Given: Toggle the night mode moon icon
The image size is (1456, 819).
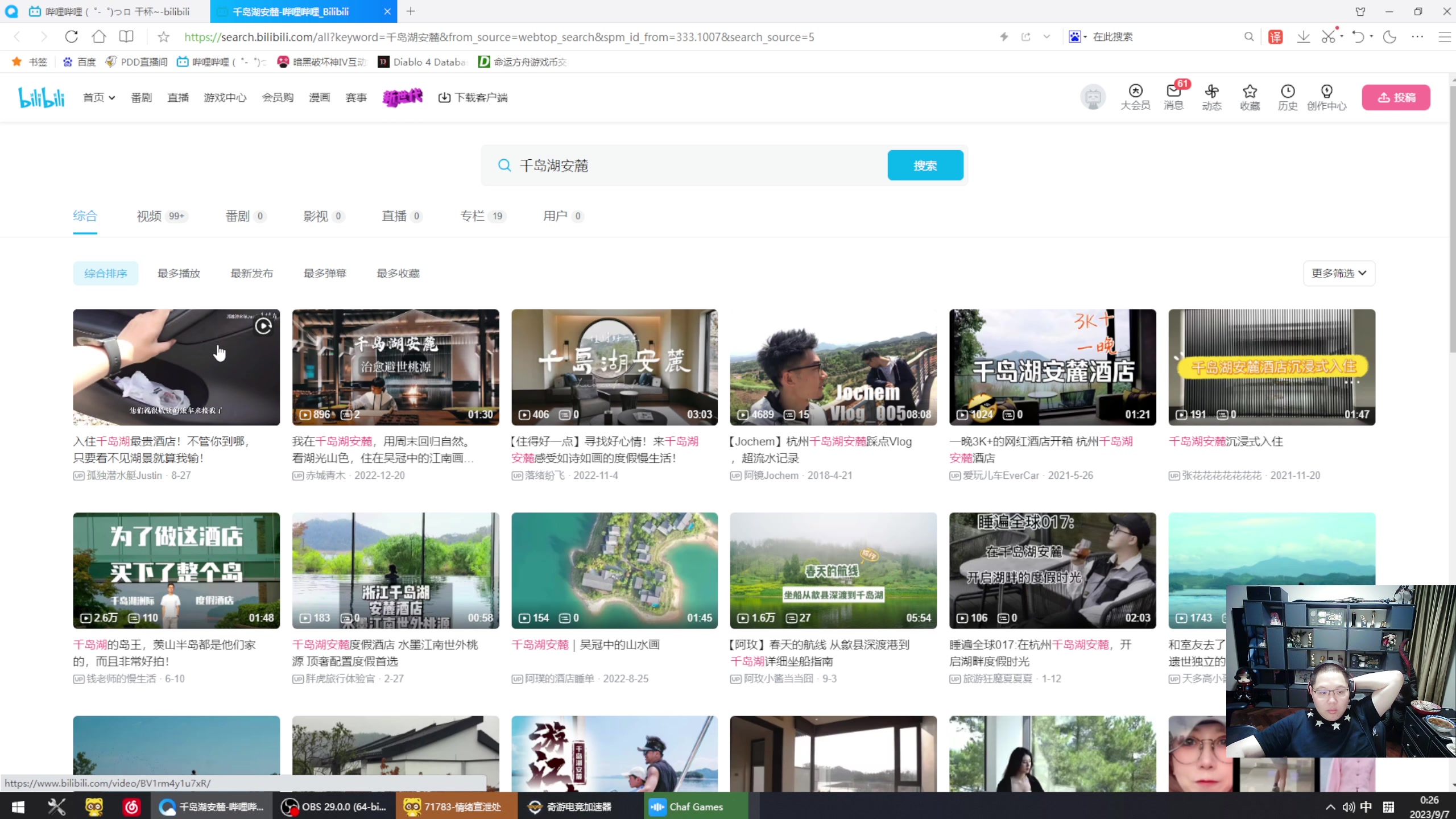Looking at the screenshot, I should pos(1389,37).
